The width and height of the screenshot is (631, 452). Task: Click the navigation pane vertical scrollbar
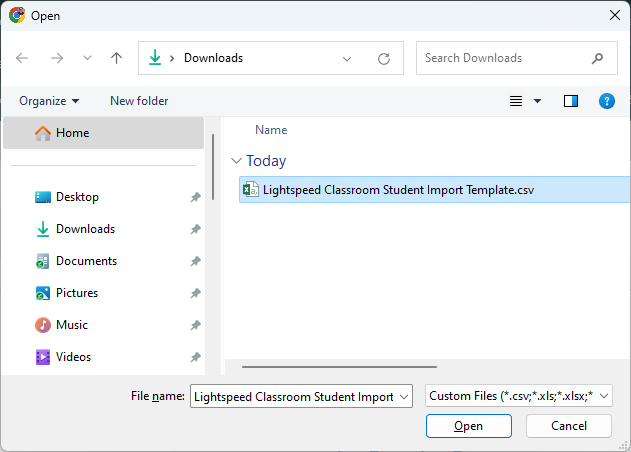[213, 167]
